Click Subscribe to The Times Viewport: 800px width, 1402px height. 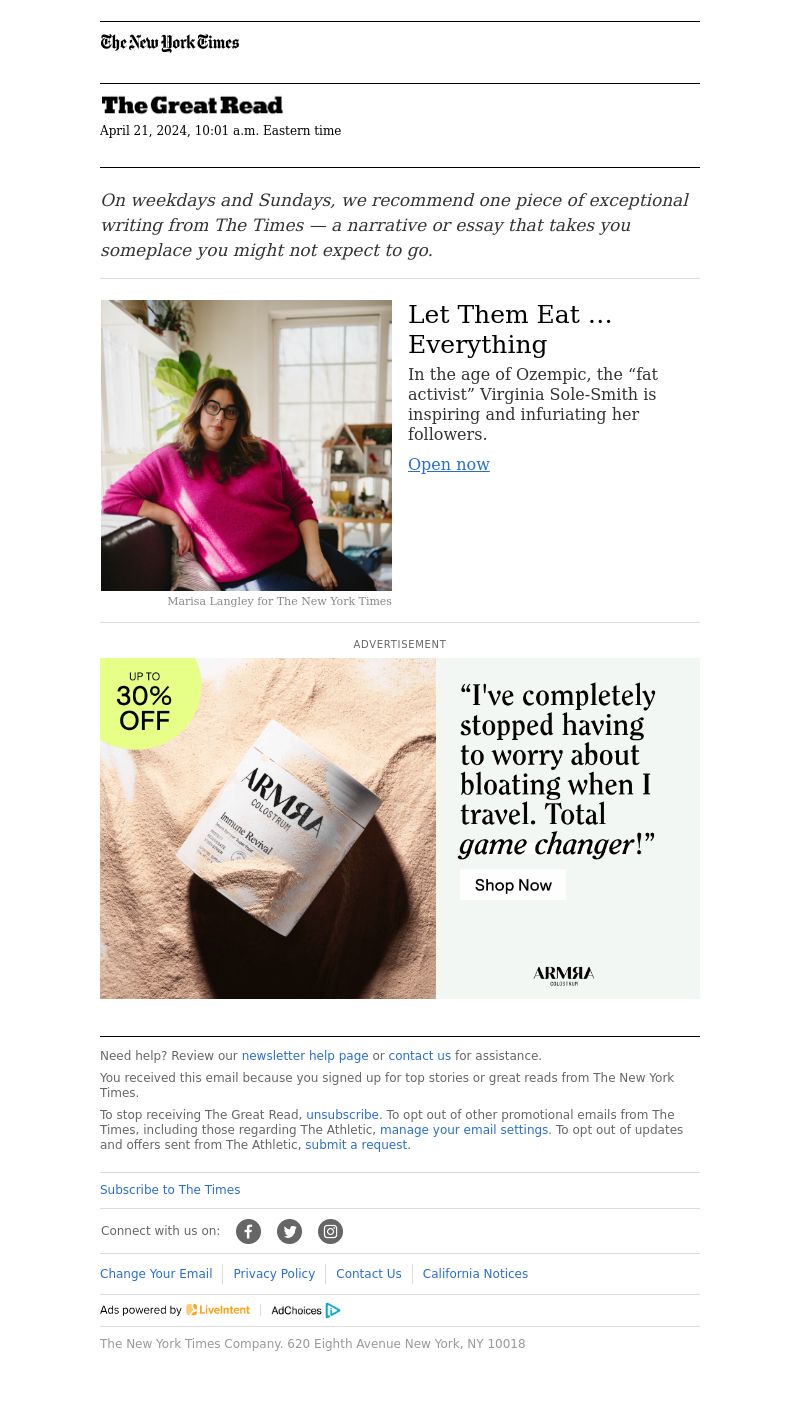coord(170,1190)
